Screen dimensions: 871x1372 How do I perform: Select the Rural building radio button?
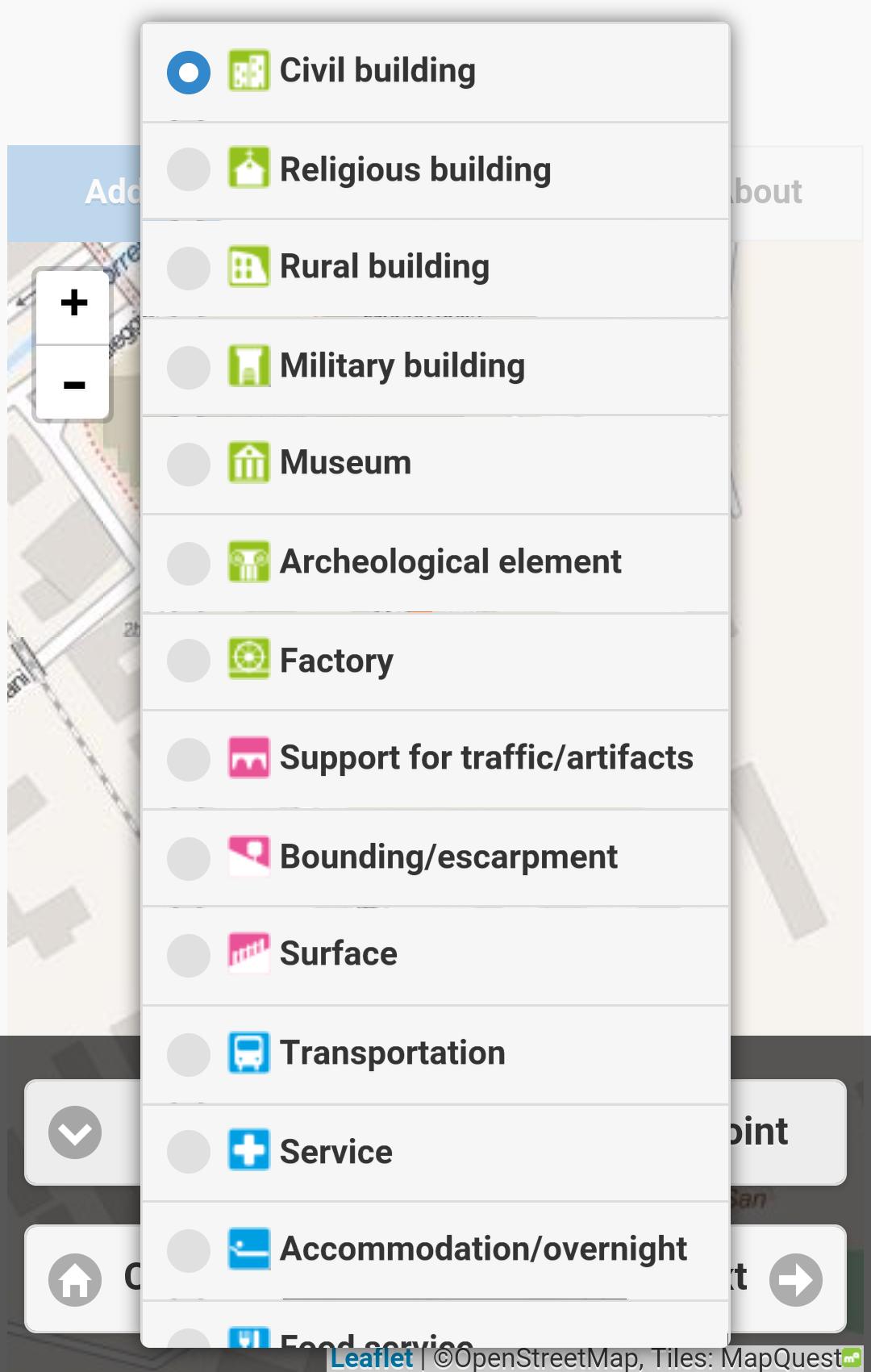[189, 268]
